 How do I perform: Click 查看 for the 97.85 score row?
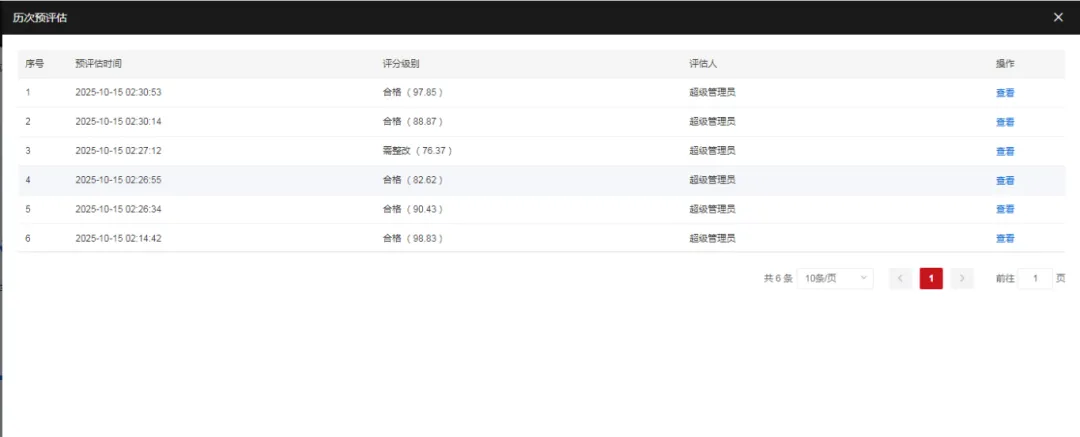point(1005,93)
